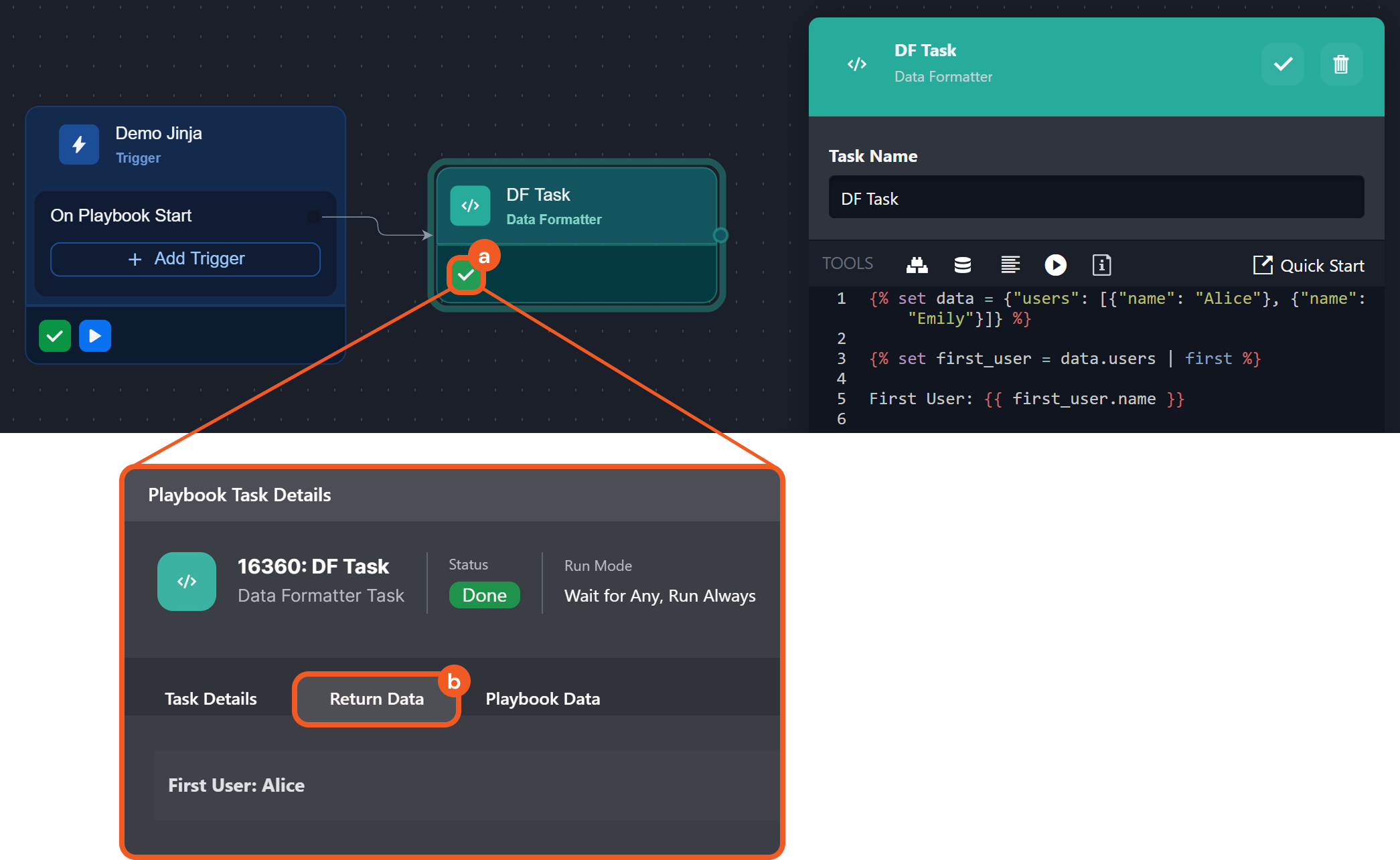Click the blue play button under Demo Jinja
The image size is (1400, 860).
click(x=95, y=336)
